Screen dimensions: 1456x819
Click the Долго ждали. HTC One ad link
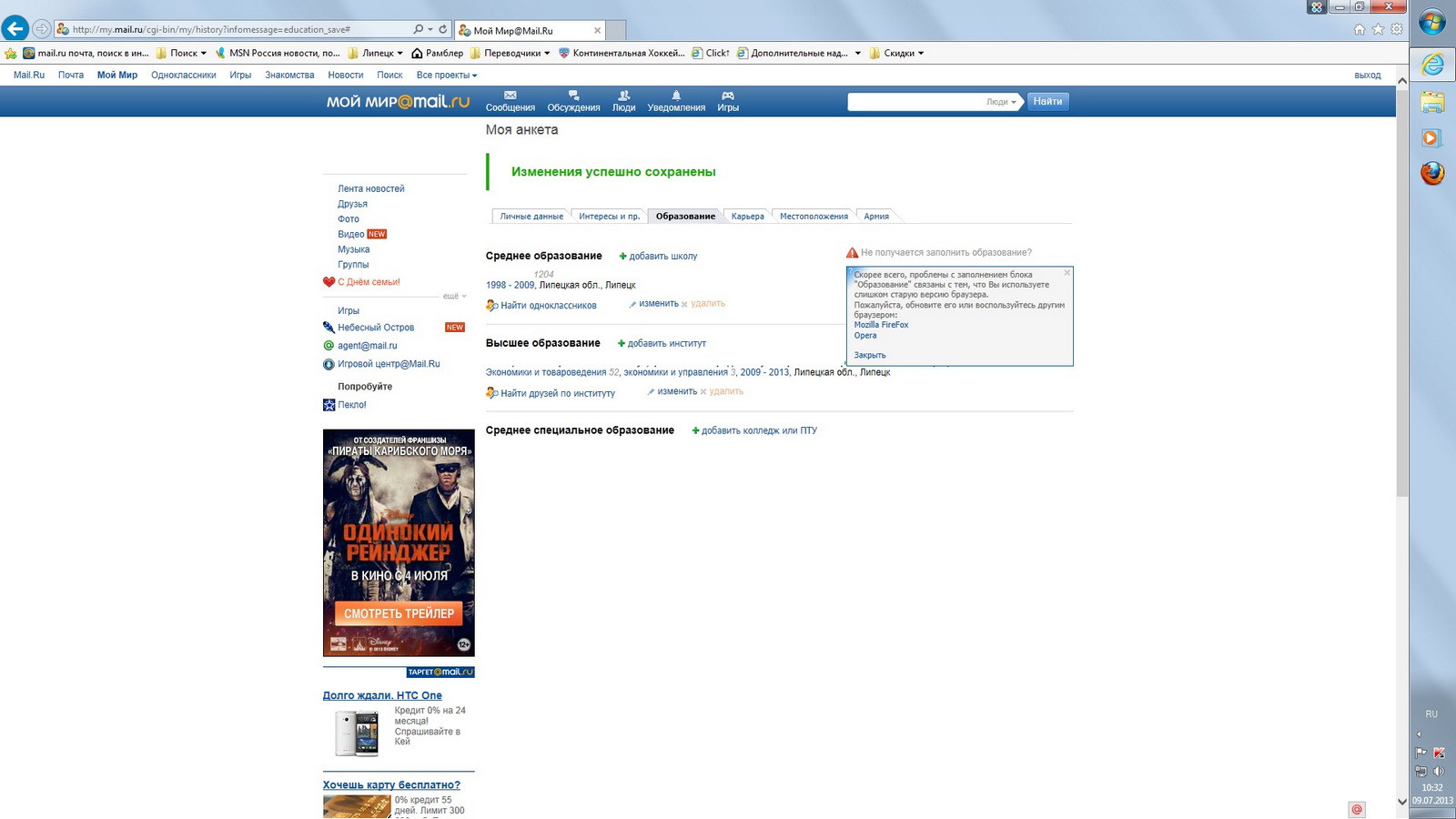tap(382, 695)
